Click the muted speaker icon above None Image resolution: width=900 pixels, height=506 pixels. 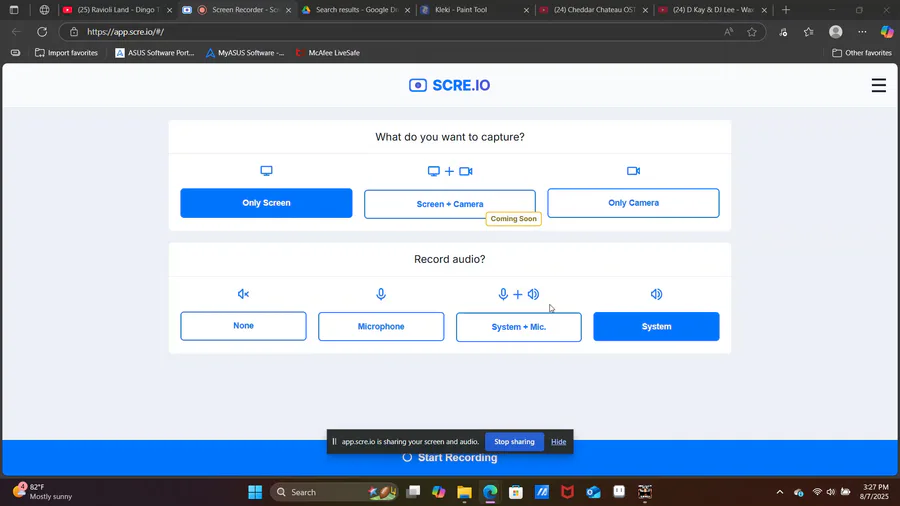pyautogui.click(x=243, y=294)
